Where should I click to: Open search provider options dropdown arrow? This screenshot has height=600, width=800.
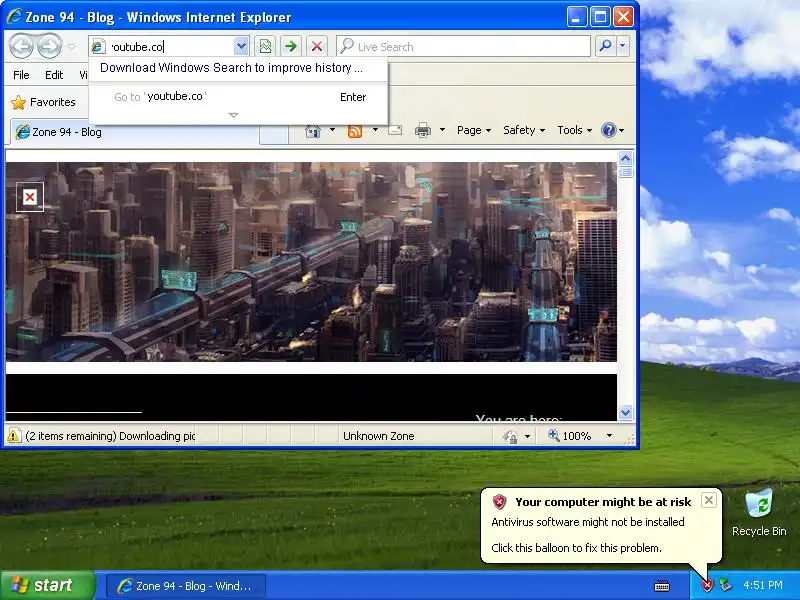(622, 46)
